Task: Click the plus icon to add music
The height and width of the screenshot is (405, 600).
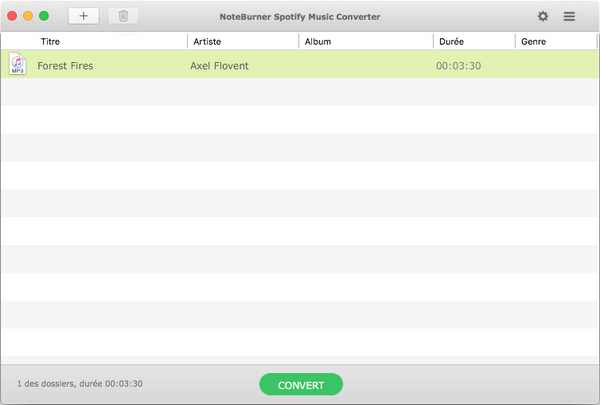Action: pyautogui.click(x=83, y=16)
